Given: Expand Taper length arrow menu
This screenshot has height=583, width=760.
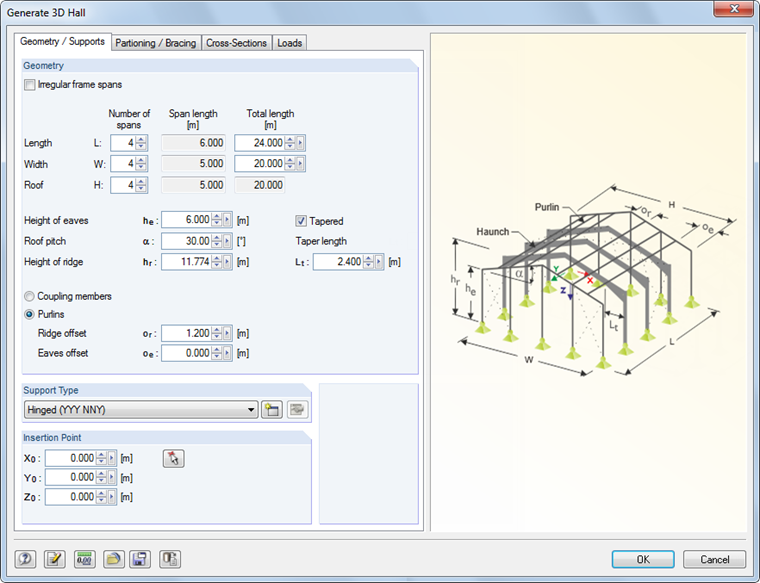Looking at the screenshot, I should pyautogui.click(x=379, y=262).
